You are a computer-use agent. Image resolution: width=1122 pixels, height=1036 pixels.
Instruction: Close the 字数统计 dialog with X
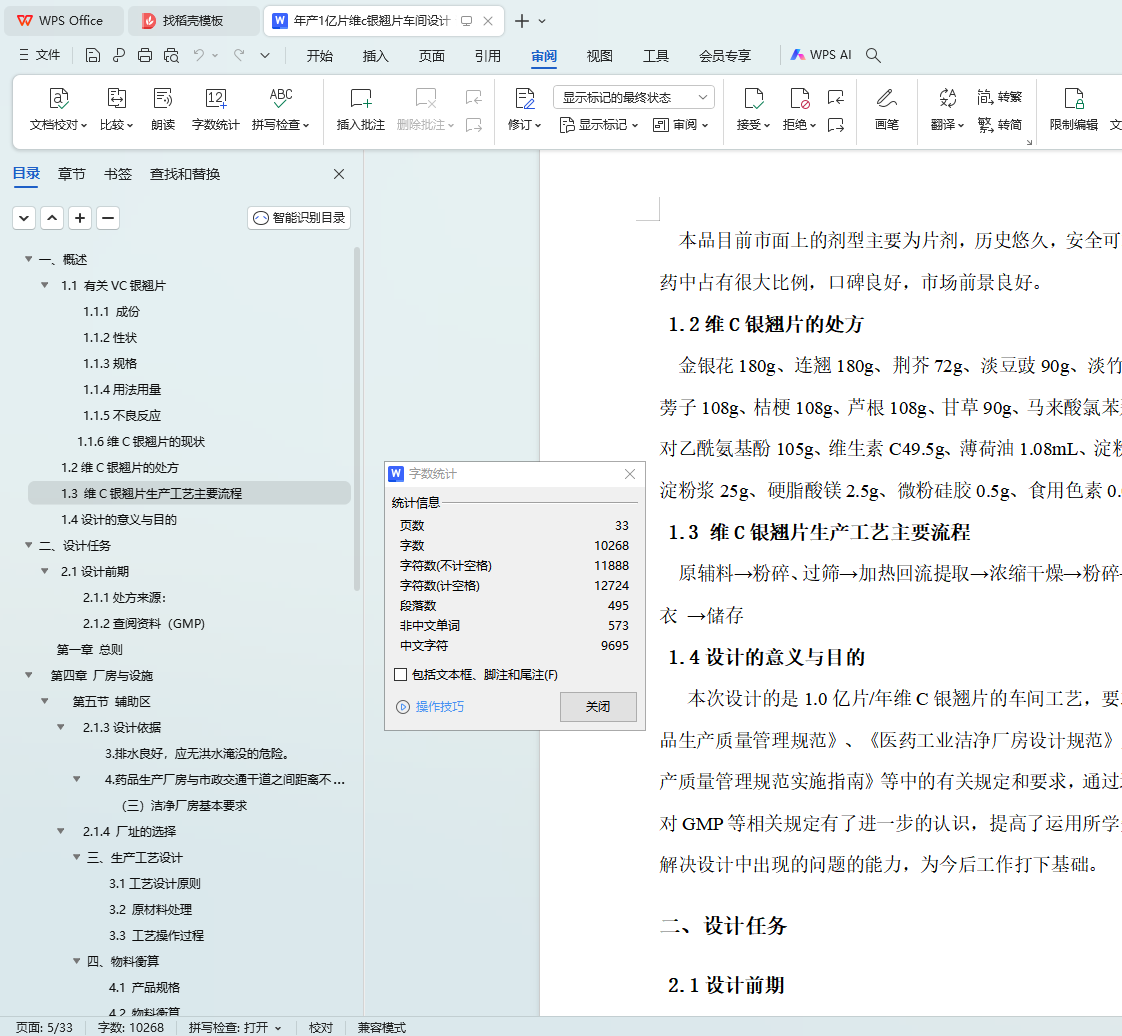(x=630, y=474)
